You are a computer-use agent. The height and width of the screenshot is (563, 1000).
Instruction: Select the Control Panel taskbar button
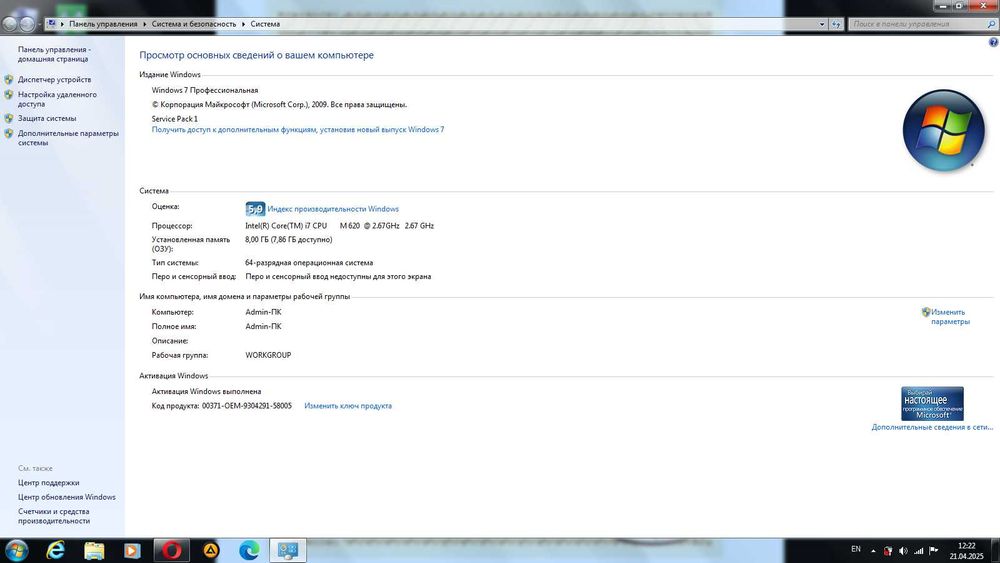(x=288, y=550)
